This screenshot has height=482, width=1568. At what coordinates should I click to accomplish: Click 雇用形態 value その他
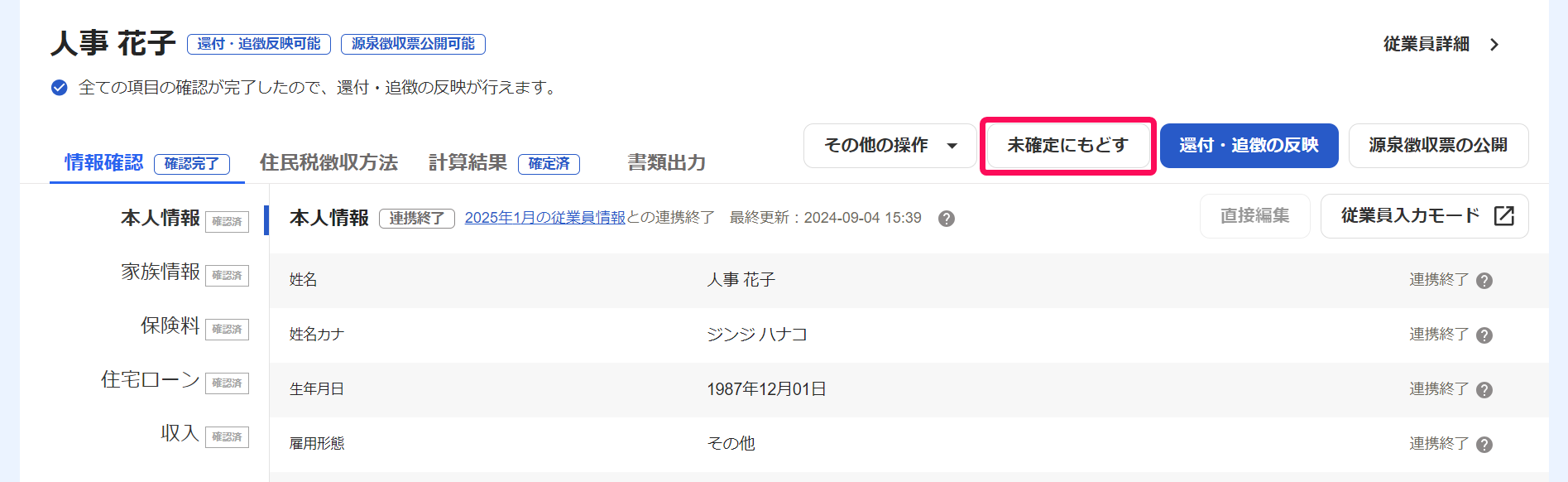(x=731, y=444)
